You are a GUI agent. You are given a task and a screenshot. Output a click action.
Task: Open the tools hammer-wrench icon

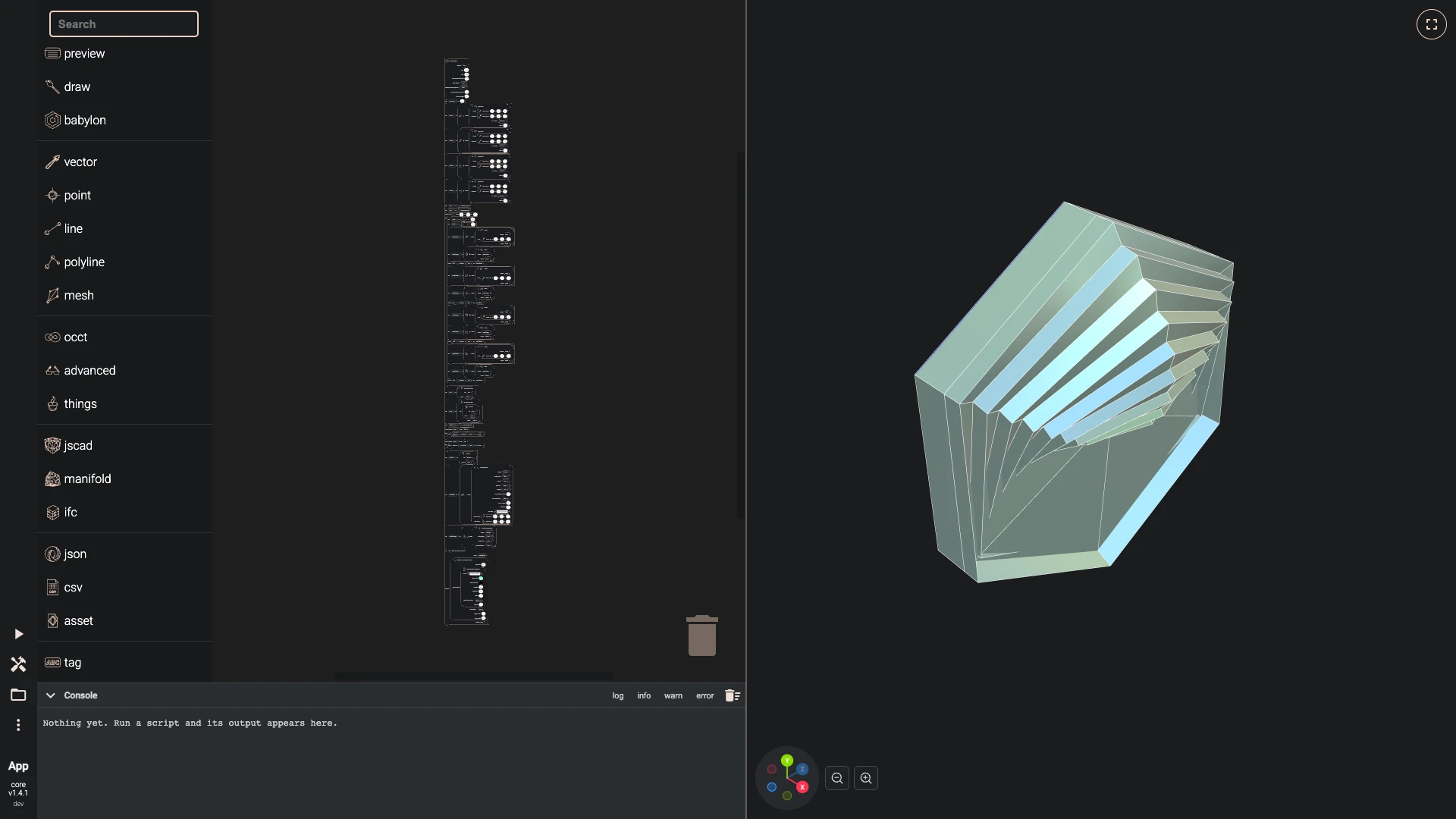[x=18, y=664]
